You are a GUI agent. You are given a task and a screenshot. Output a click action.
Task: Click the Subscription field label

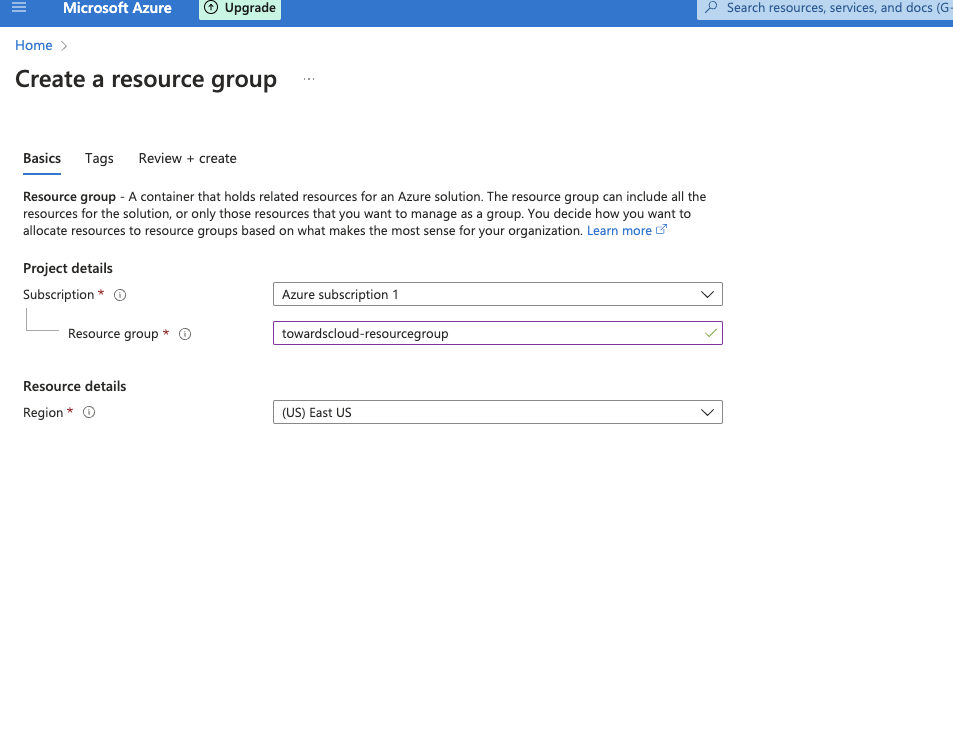click(59, 295)
